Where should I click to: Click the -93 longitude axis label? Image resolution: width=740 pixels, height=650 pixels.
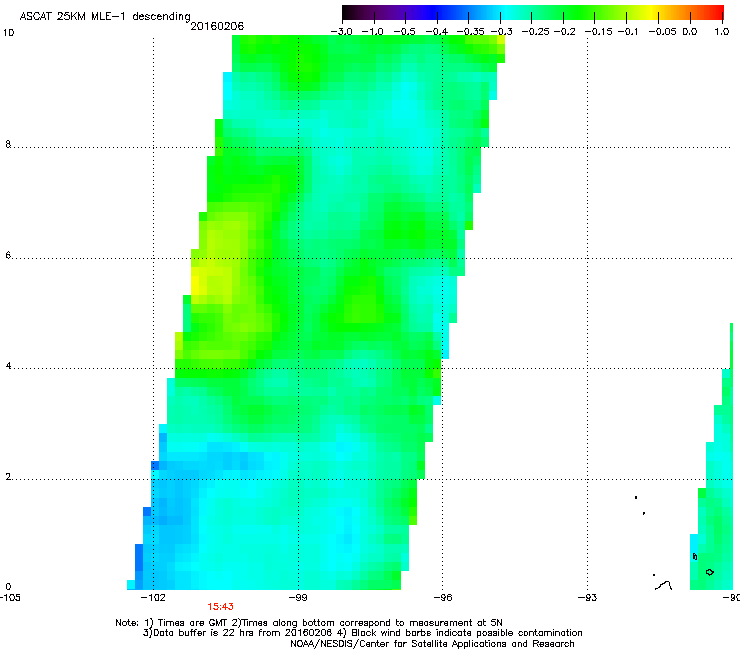pyautogui.click(x=587, y=598)
